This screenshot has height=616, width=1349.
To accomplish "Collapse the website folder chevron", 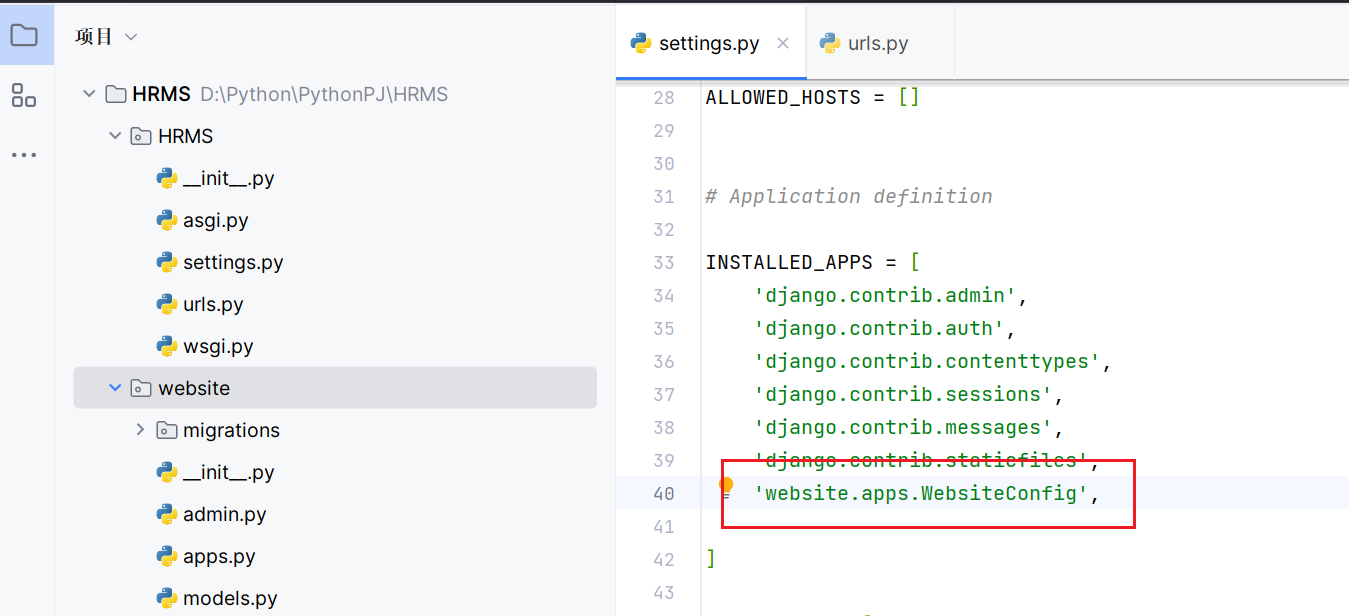I will (115, 388).
